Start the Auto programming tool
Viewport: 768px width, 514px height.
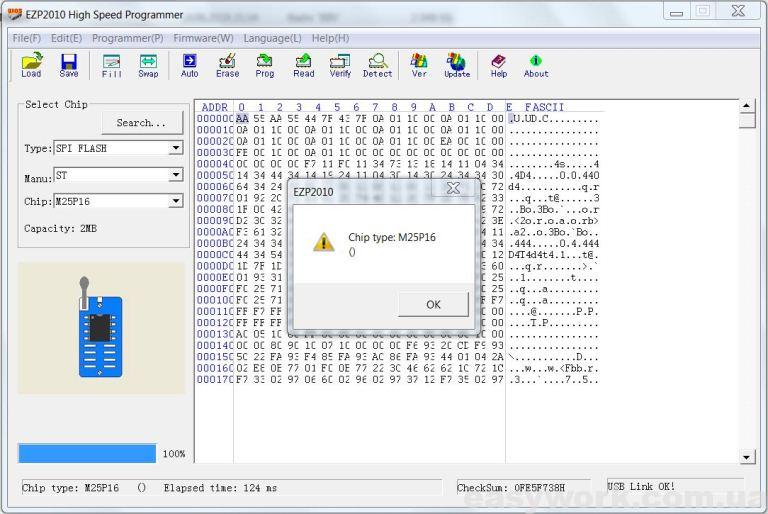coord(190,65)
